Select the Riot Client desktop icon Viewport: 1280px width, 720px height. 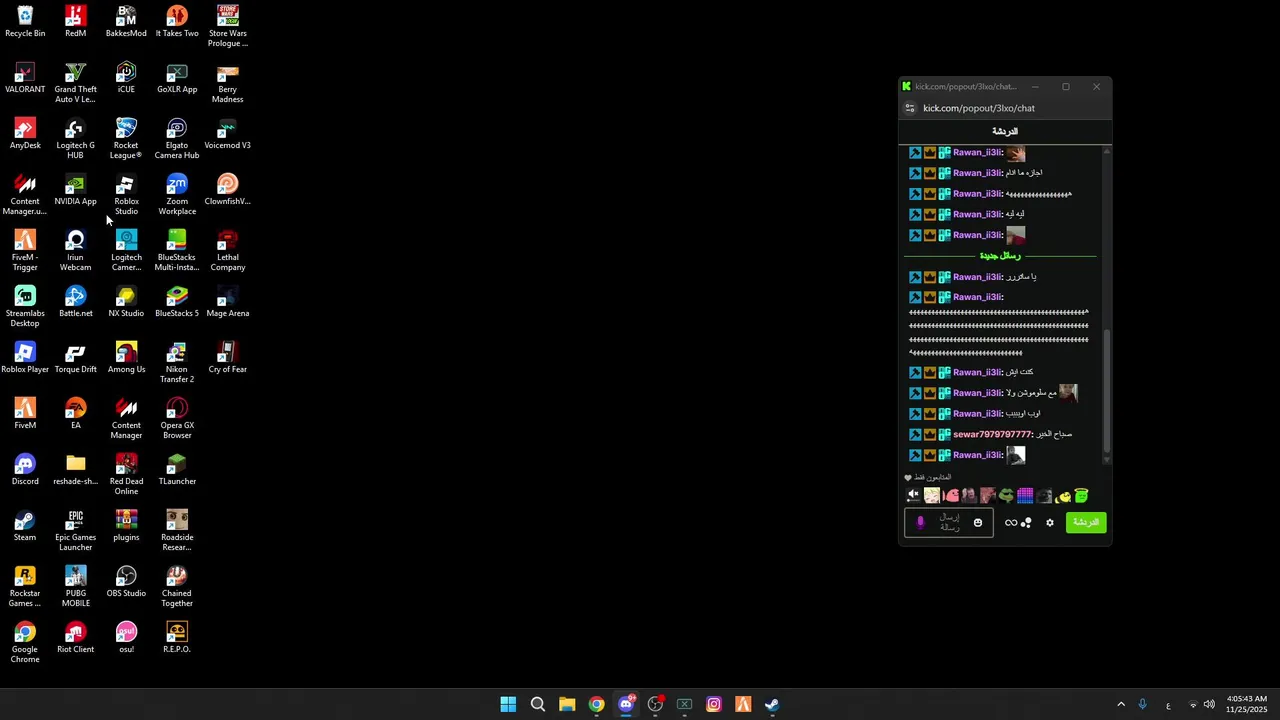(75, 638)
